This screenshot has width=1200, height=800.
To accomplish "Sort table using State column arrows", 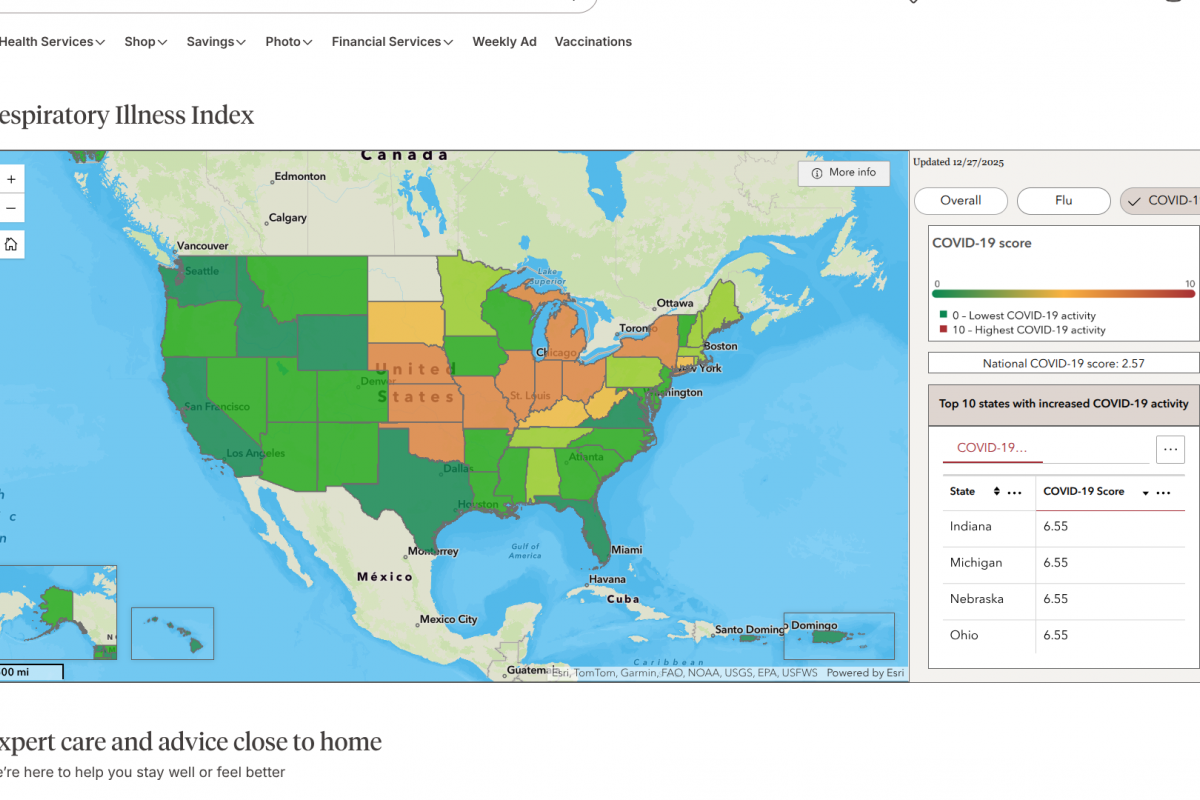I will tap(996, 492).
